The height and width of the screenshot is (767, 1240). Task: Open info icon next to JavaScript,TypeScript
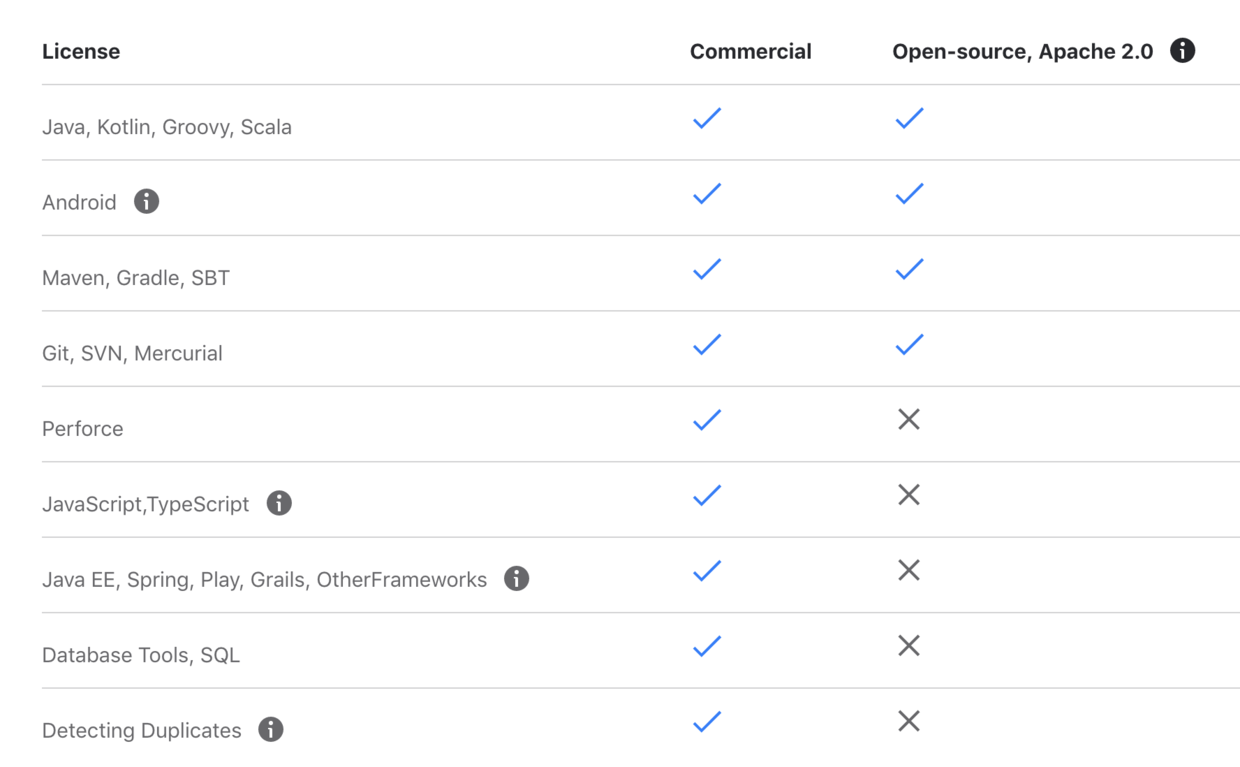279,503
